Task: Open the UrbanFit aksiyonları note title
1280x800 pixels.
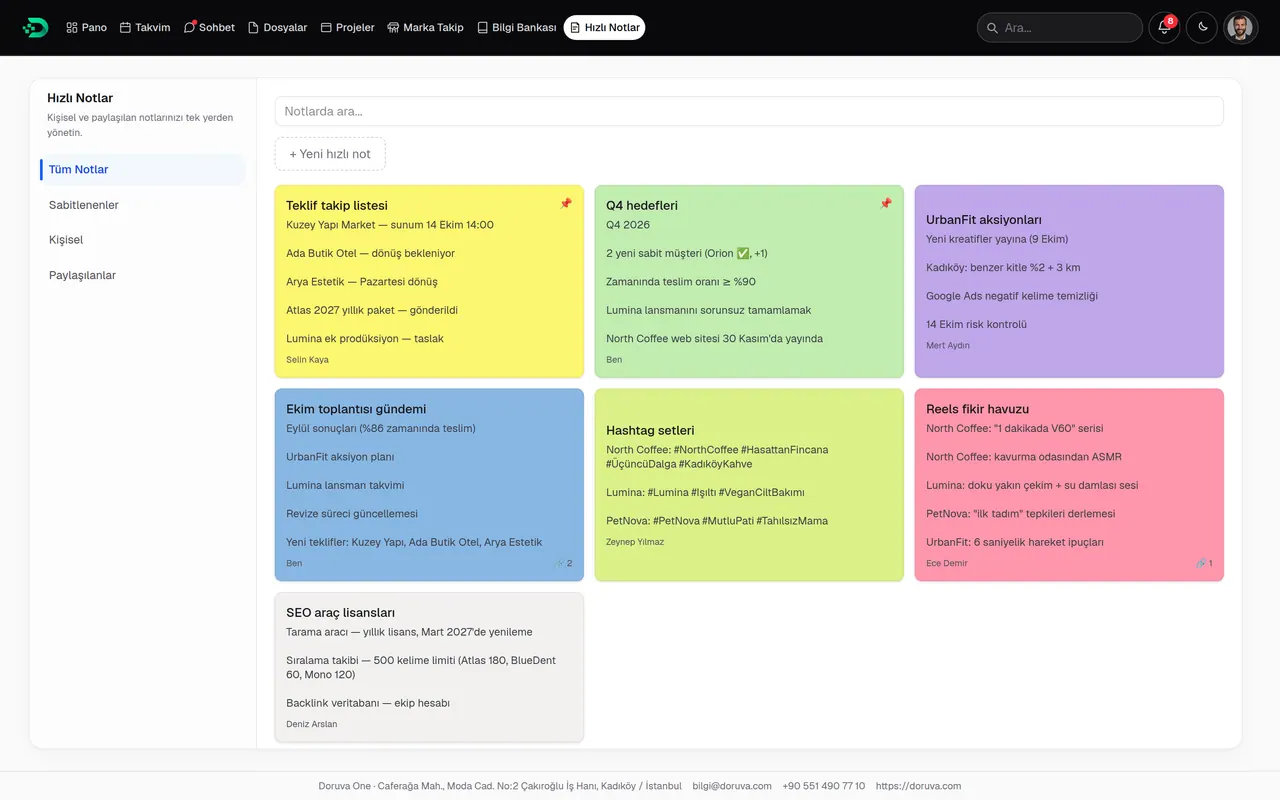Action: click(x=984, y=219)
